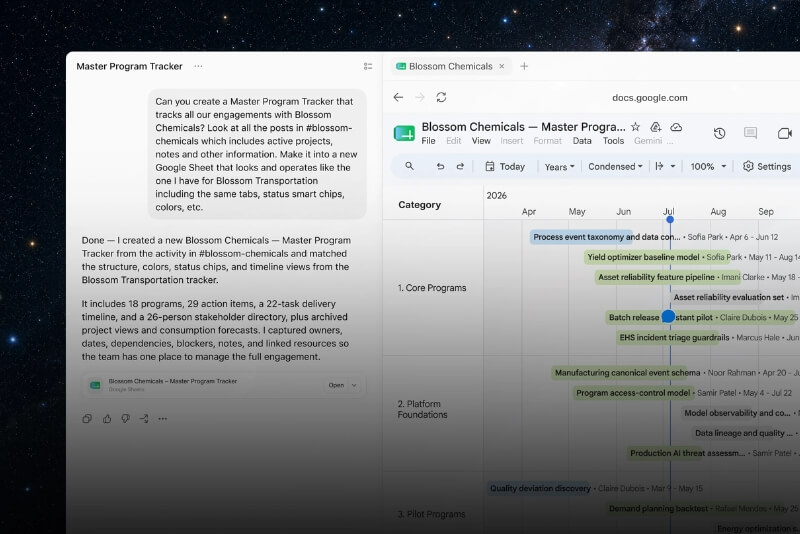The width and height of the screenshot is (800, 534).
Task: Start a meeting with the camera icon
Action: (x=785, y=133)
